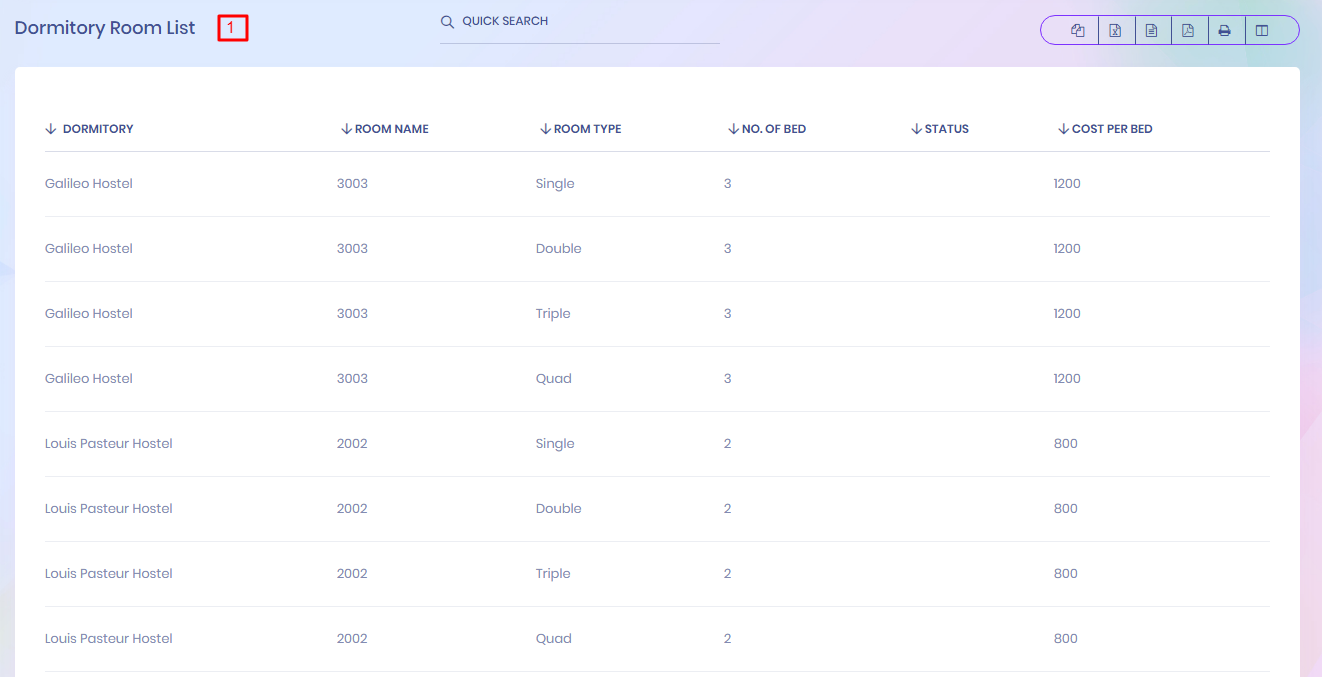Sort table by Room Type column
This screenshot has height=677, width=1322.
[x=587, y=129]
